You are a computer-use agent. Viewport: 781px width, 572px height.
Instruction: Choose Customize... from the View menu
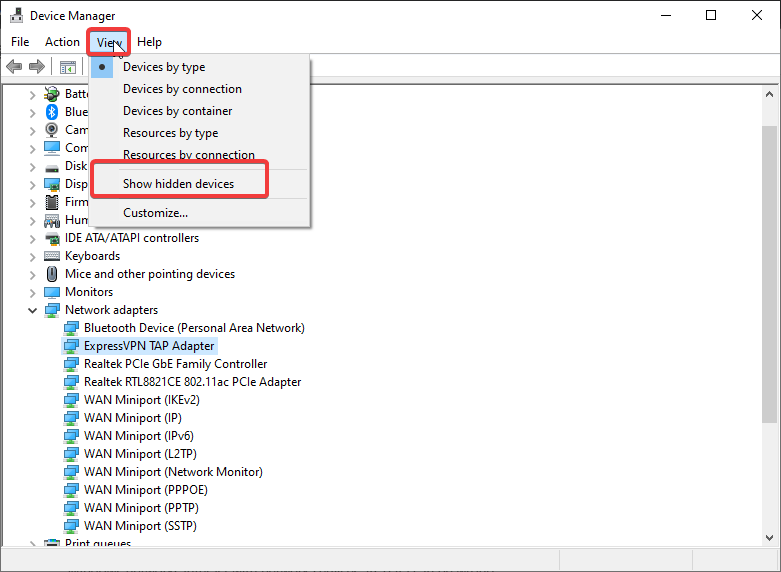pos(200,213)
